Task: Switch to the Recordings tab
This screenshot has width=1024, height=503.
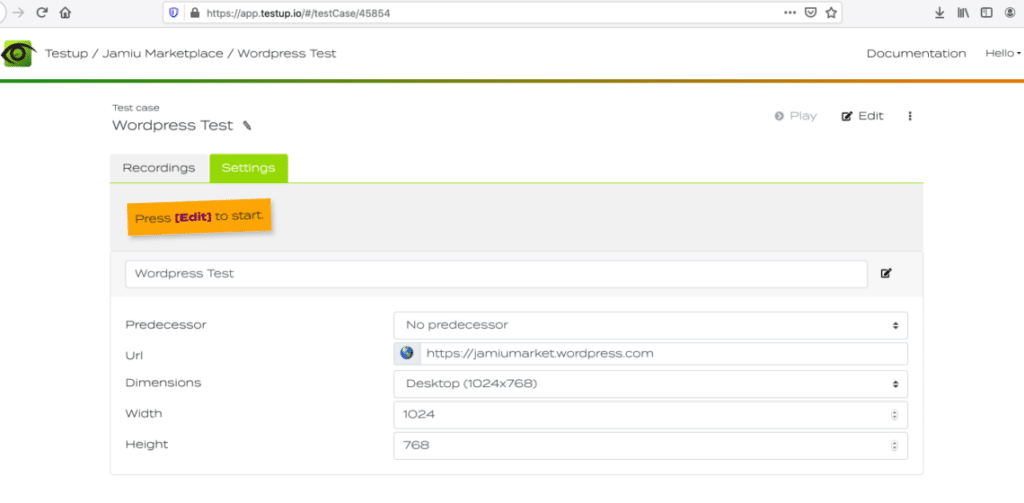Action: click(x=159, y=168)
